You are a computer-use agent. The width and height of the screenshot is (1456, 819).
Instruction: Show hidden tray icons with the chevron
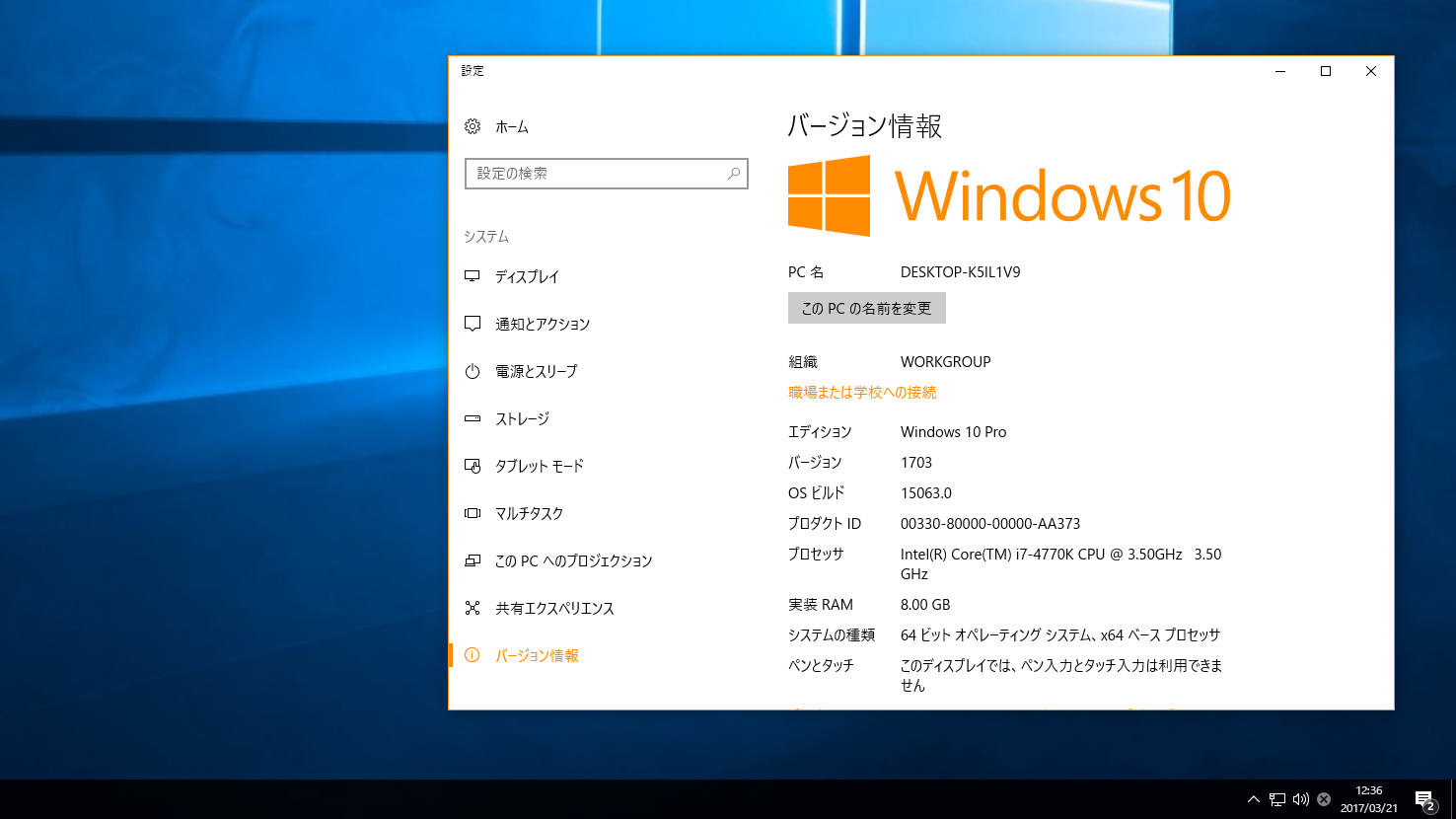1254,799
